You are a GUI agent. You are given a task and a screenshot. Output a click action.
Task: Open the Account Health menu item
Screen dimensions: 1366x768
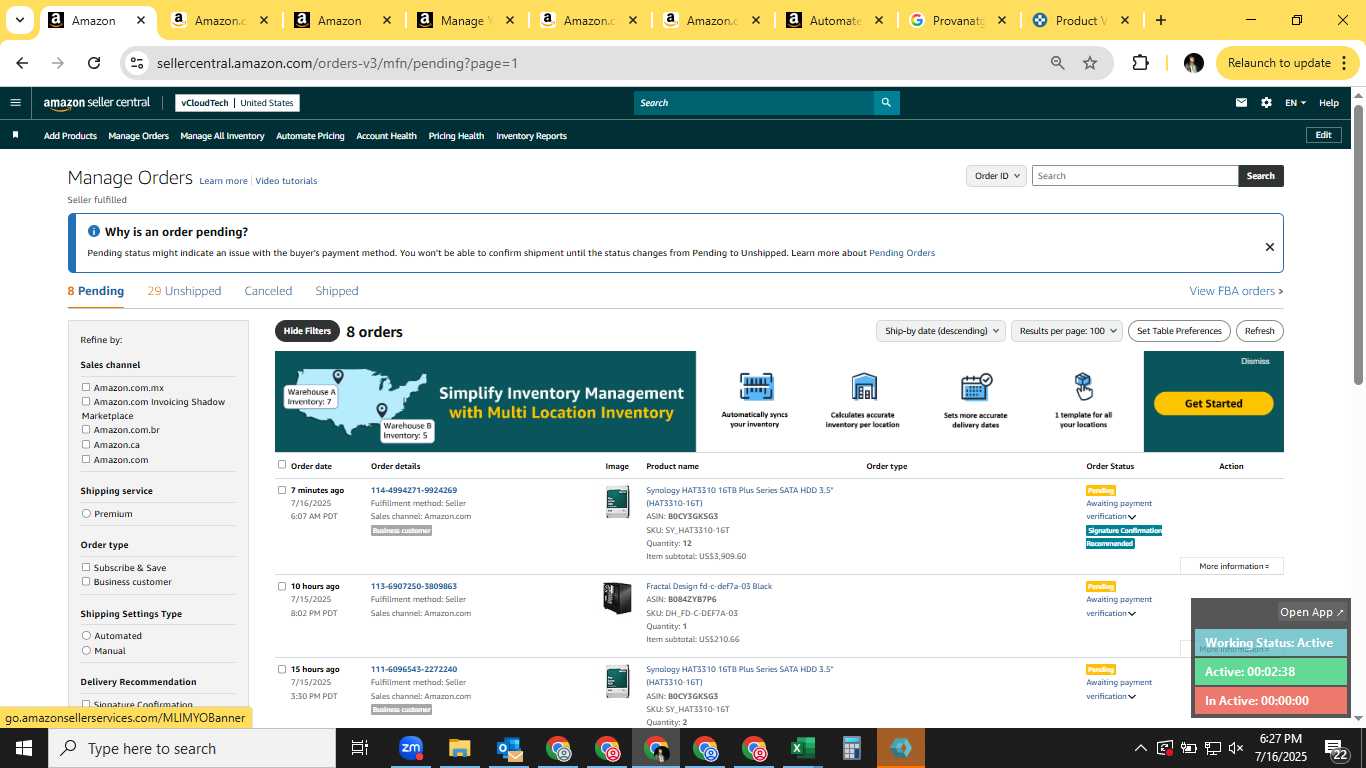[386, 136]
